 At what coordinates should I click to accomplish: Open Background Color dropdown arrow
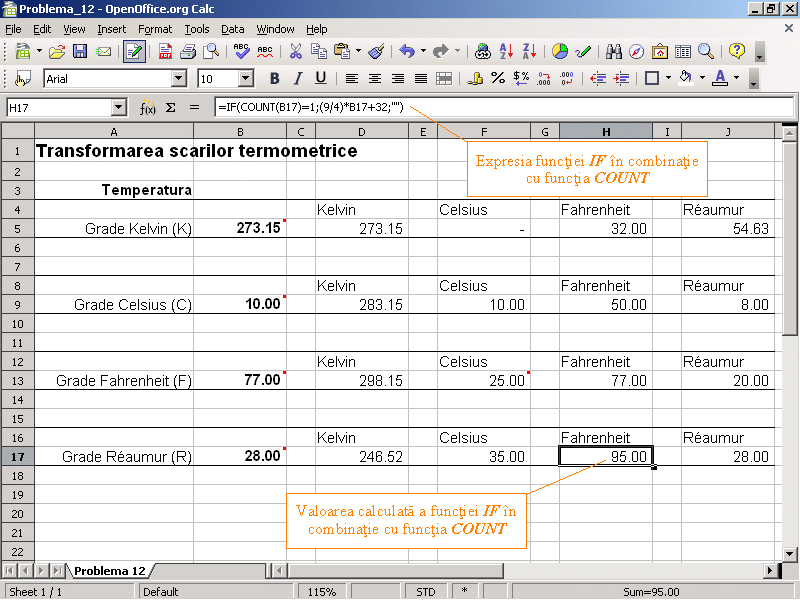(x=702, y=78)
